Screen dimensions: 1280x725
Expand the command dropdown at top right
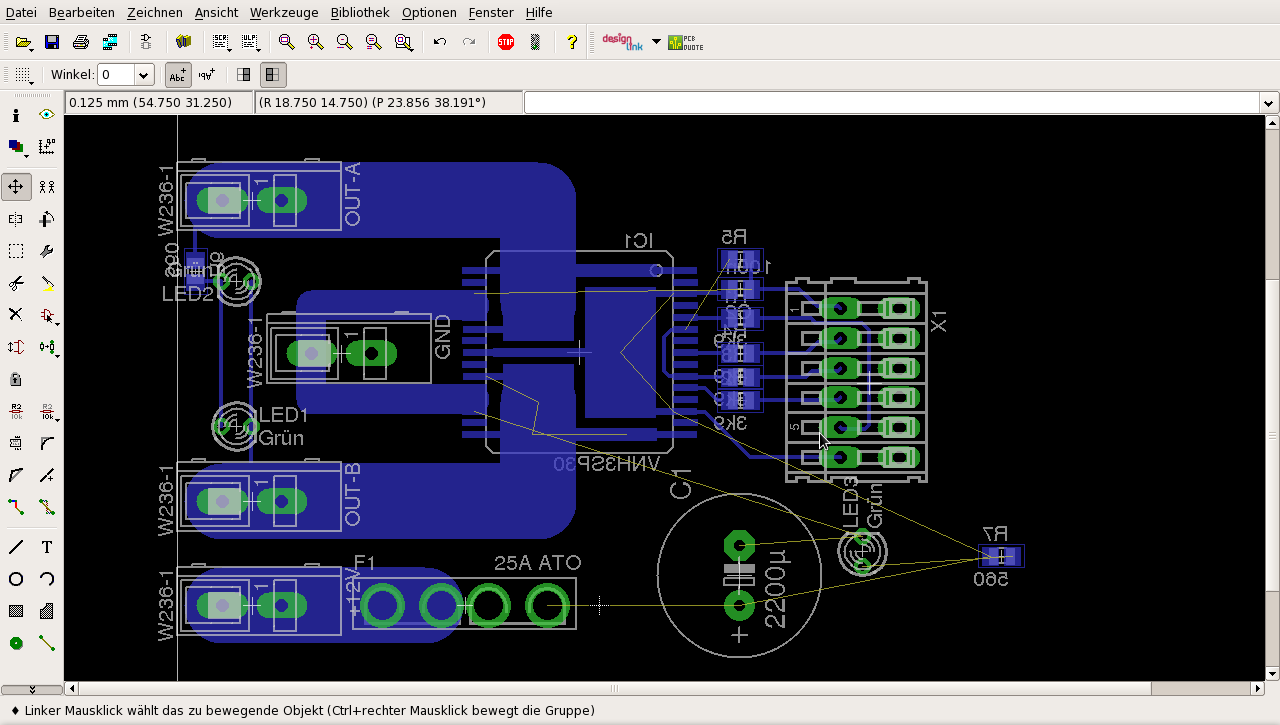click(1268, 101)
